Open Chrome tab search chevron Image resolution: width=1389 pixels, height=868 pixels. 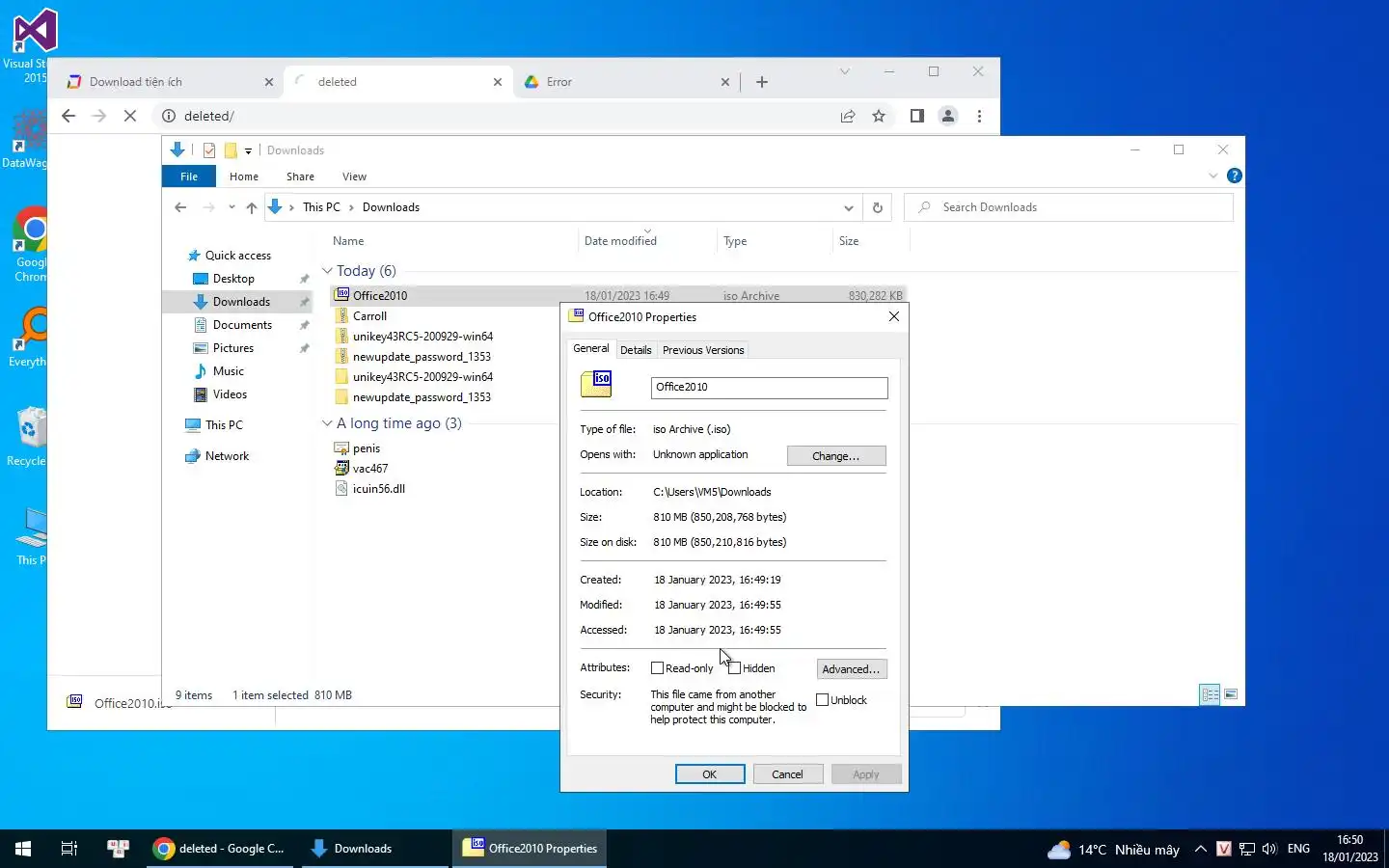pyautogui.click(x=845, y=71)
